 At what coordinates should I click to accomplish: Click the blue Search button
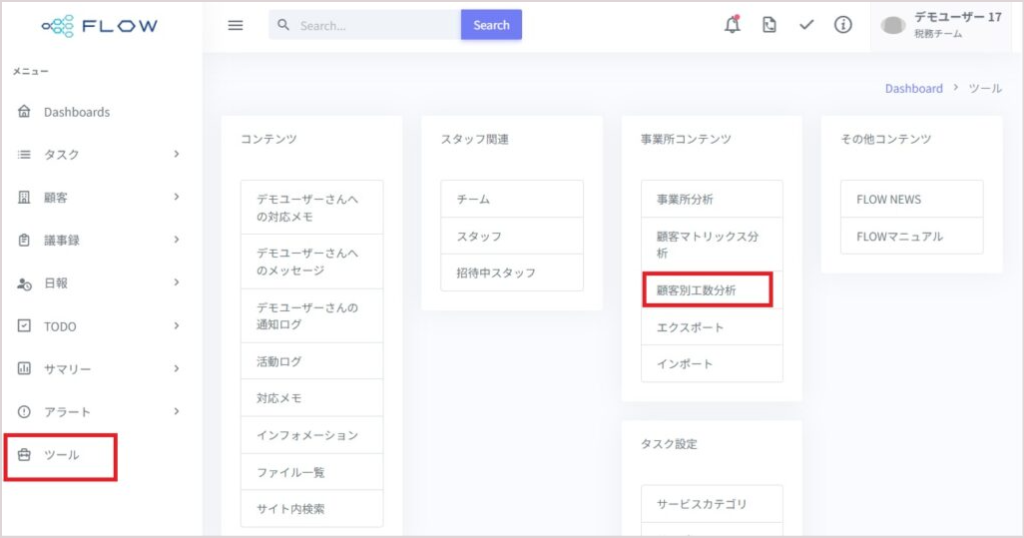click(491, 25)
